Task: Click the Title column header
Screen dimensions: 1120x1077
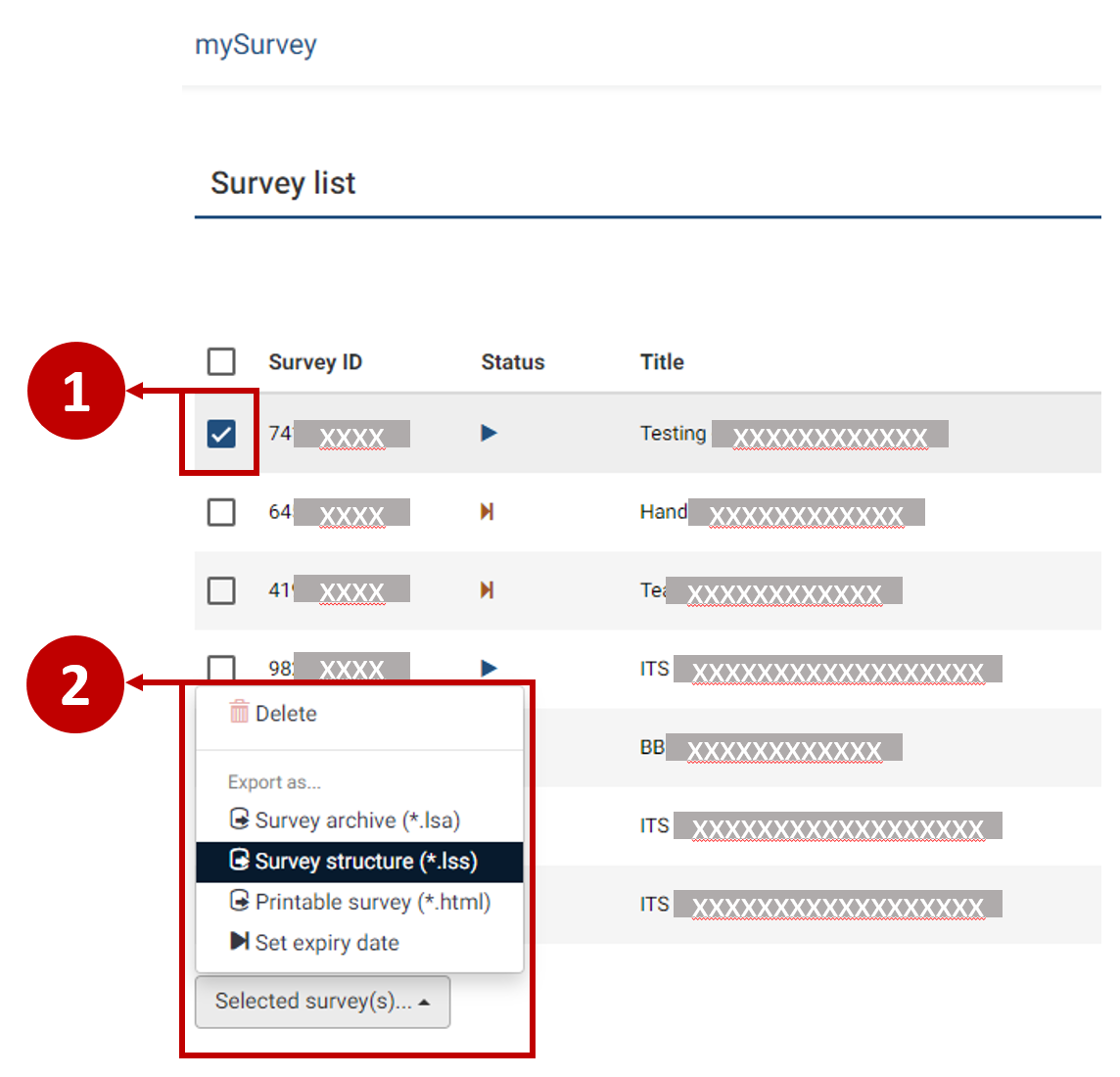Action: click(x=662, y=361)
